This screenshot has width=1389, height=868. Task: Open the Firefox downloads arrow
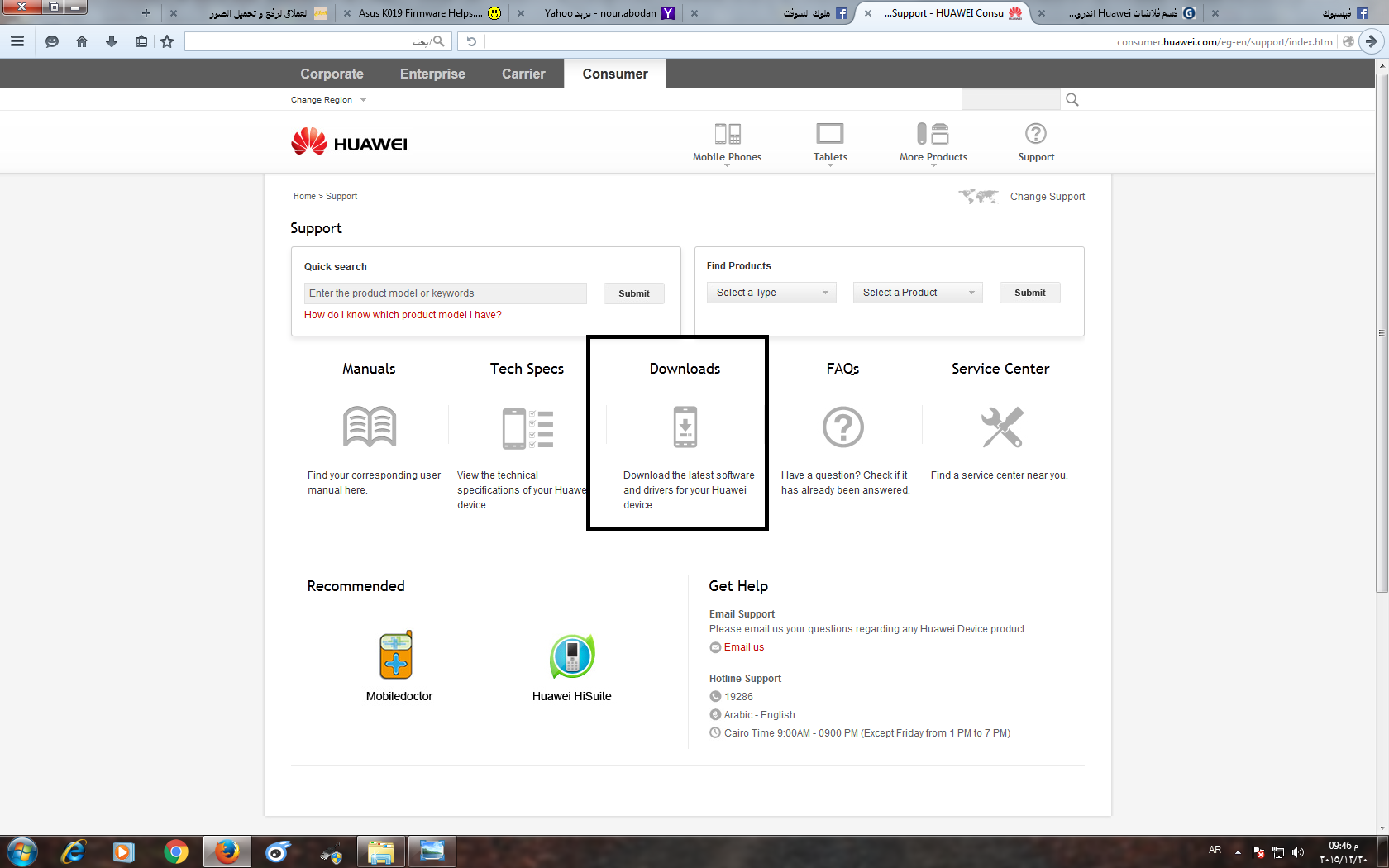coord(112,41)
